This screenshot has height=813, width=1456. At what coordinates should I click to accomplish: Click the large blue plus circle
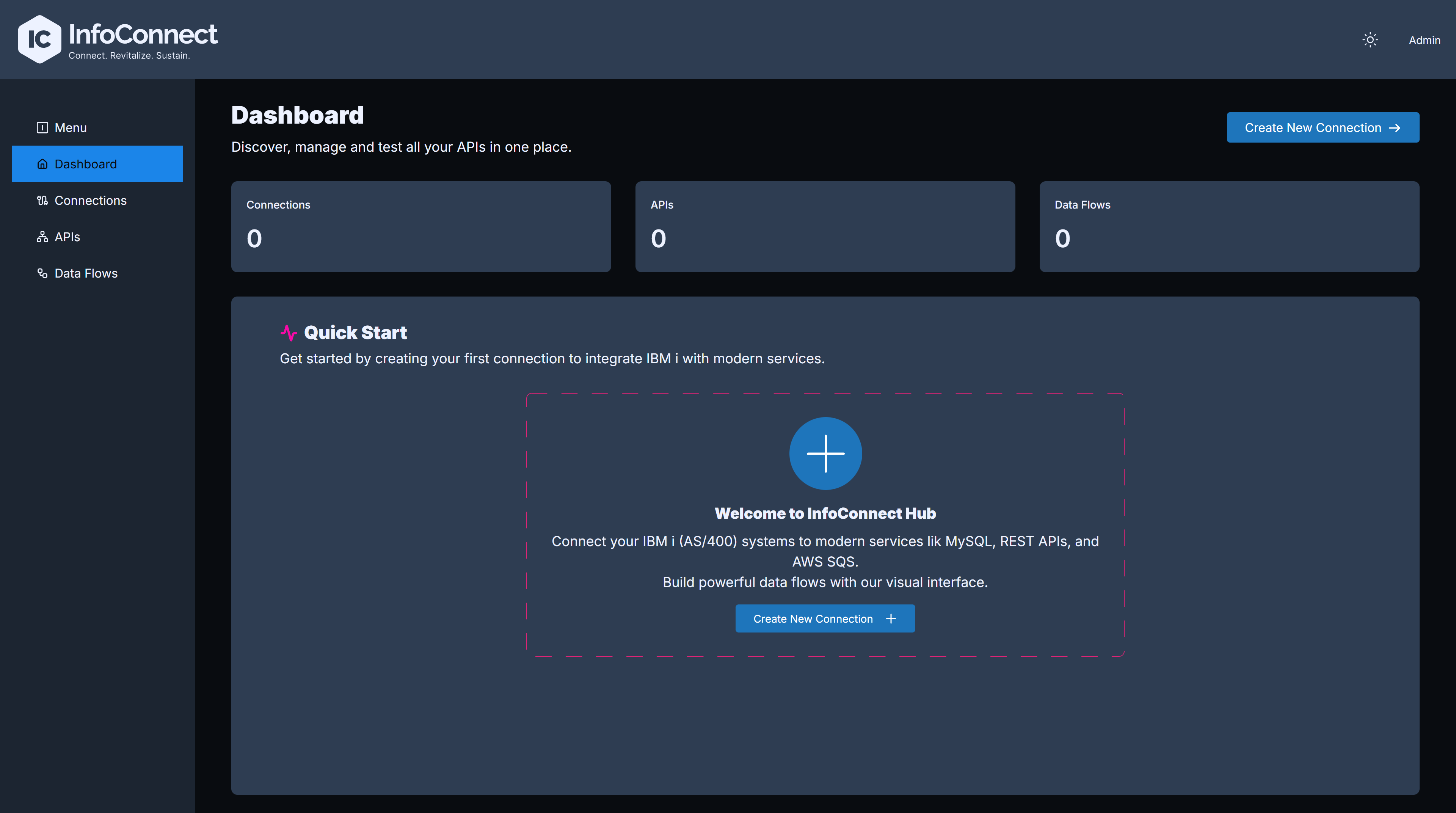825,454
